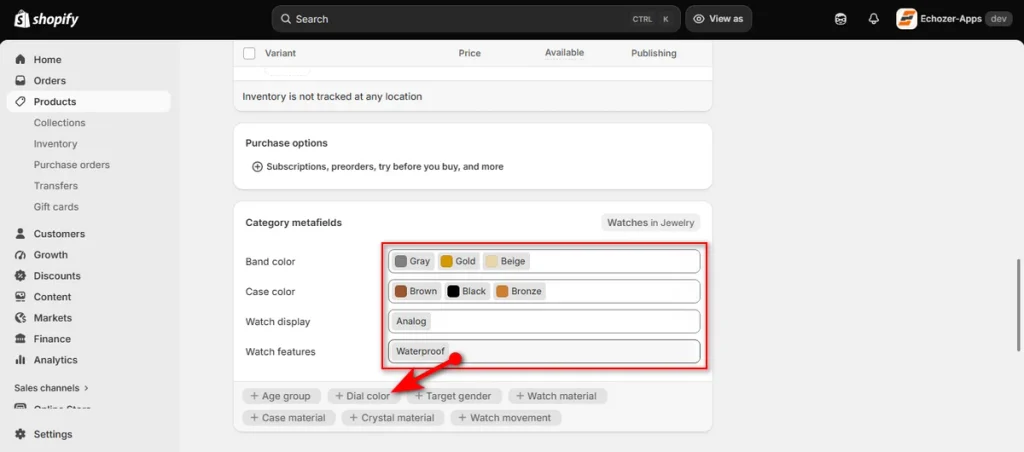1024x452 pixels.
Task: Click the Customers person icon
Action: (x=20, y=233)
